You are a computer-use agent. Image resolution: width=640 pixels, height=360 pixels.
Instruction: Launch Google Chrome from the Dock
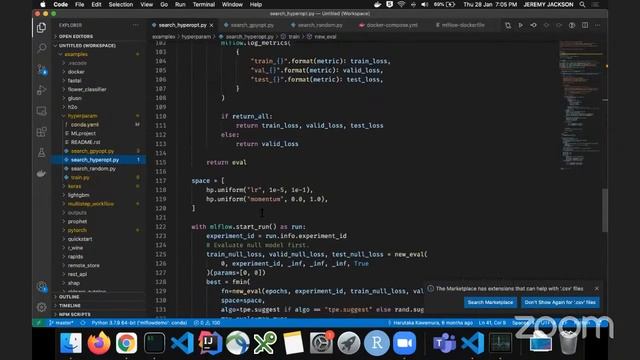pos(126,342)
